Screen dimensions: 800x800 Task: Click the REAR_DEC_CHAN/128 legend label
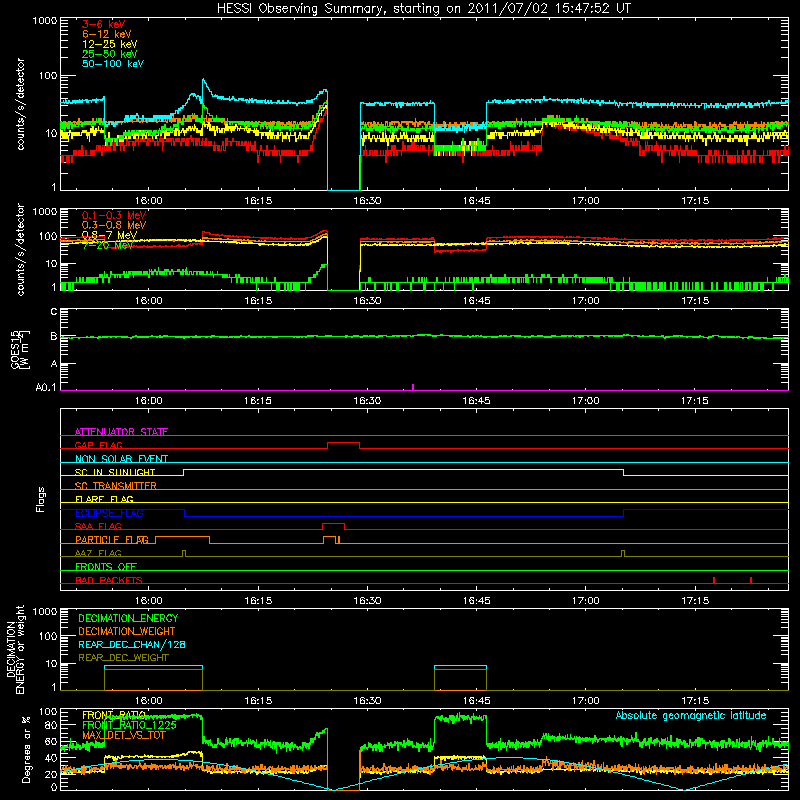coord(132,645)
